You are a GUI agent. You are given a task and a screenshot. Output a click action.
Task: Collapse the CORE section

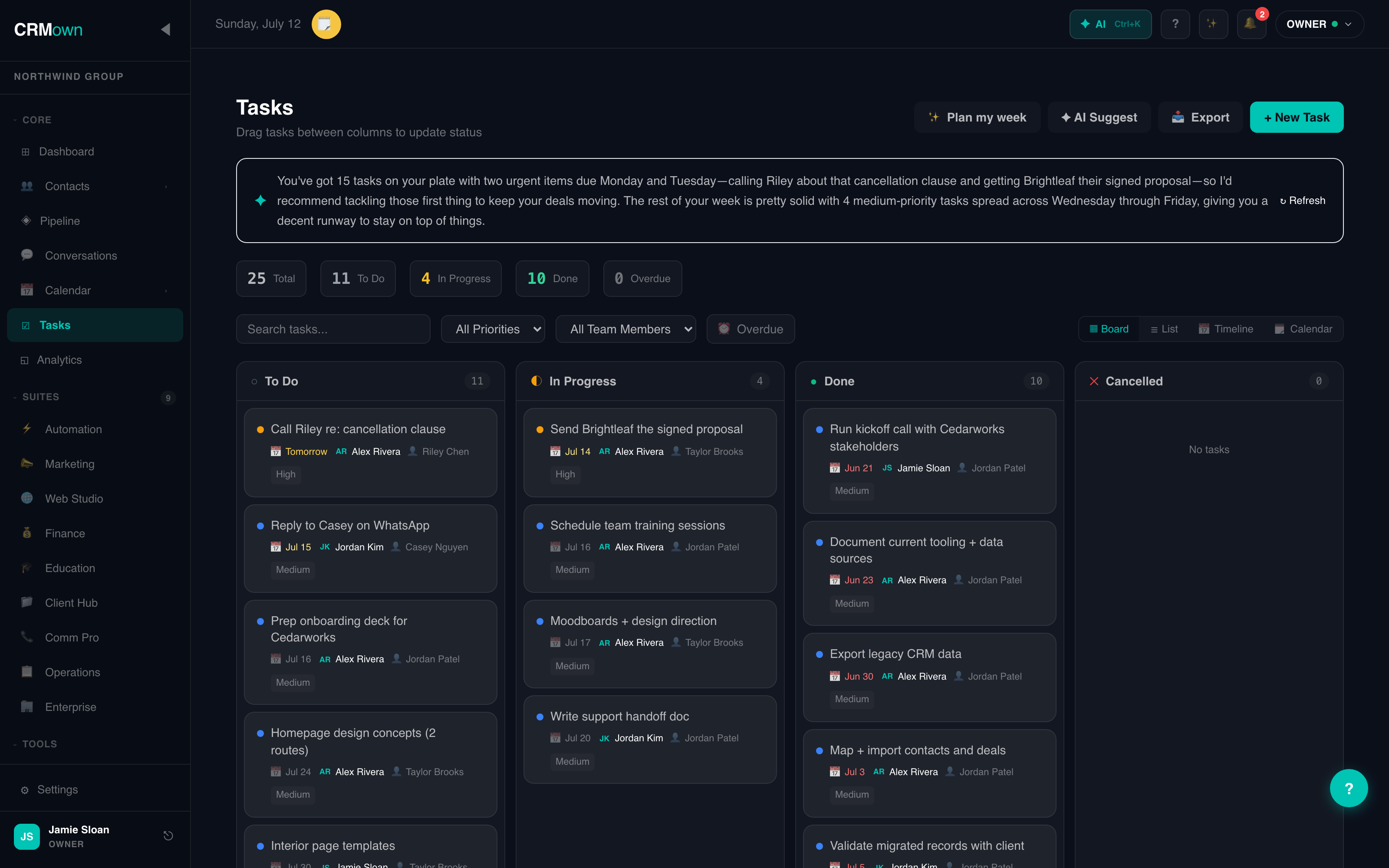tap(33, 120)
